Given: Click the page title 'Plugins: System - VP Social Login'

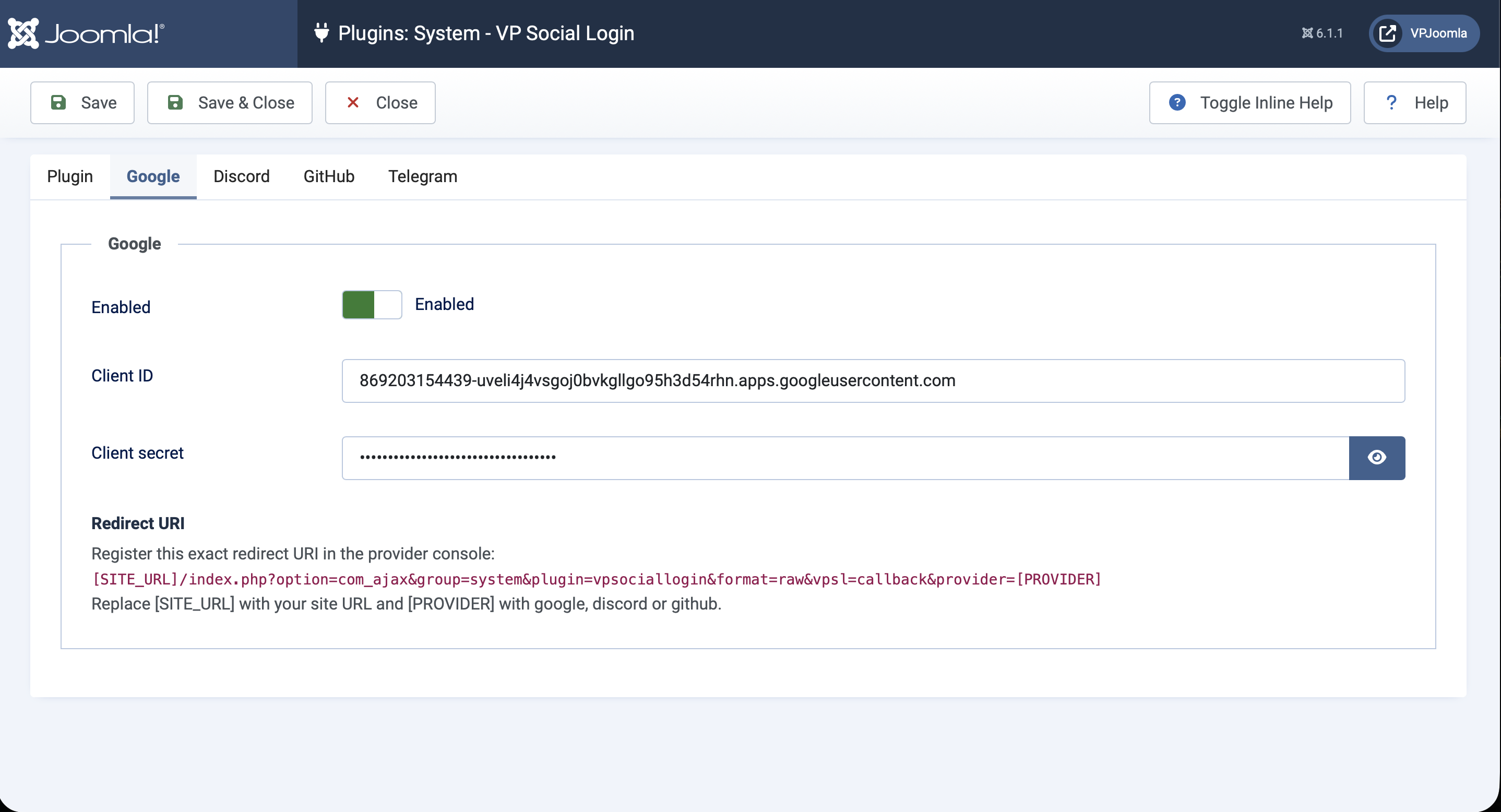Looking at the screenshot, I should 486,33.
